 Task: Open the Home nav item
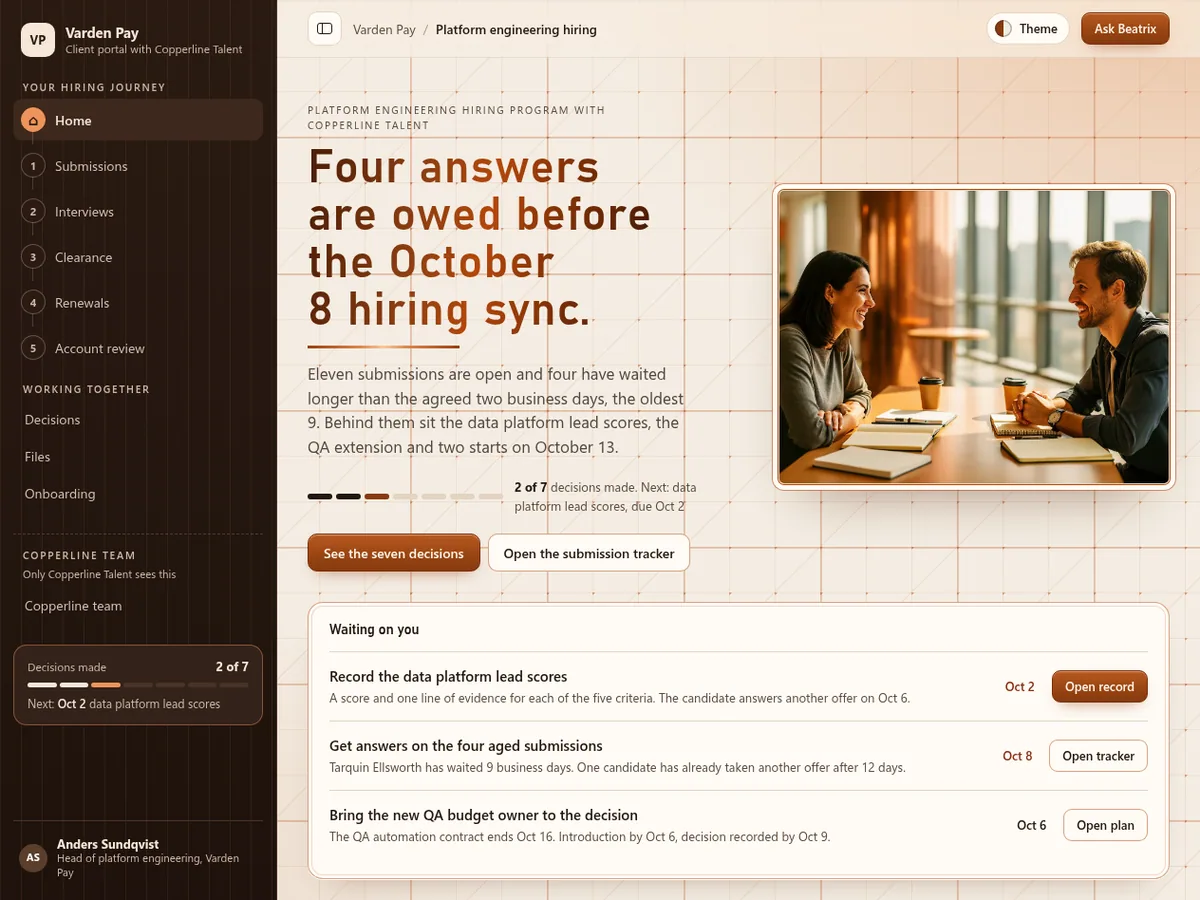pyautogui.click(x=138, y=120)
